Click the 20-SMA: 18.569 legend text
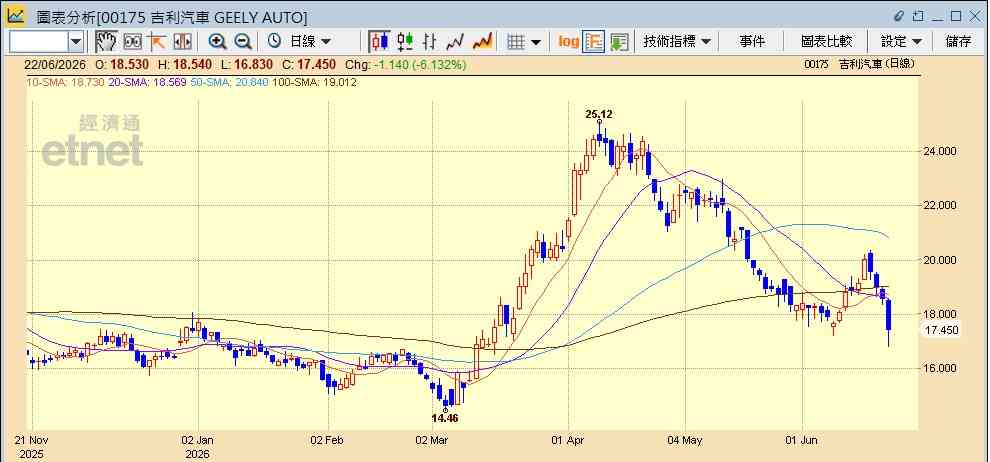Viewport: 990px width, 462px height. coord(146,82)
